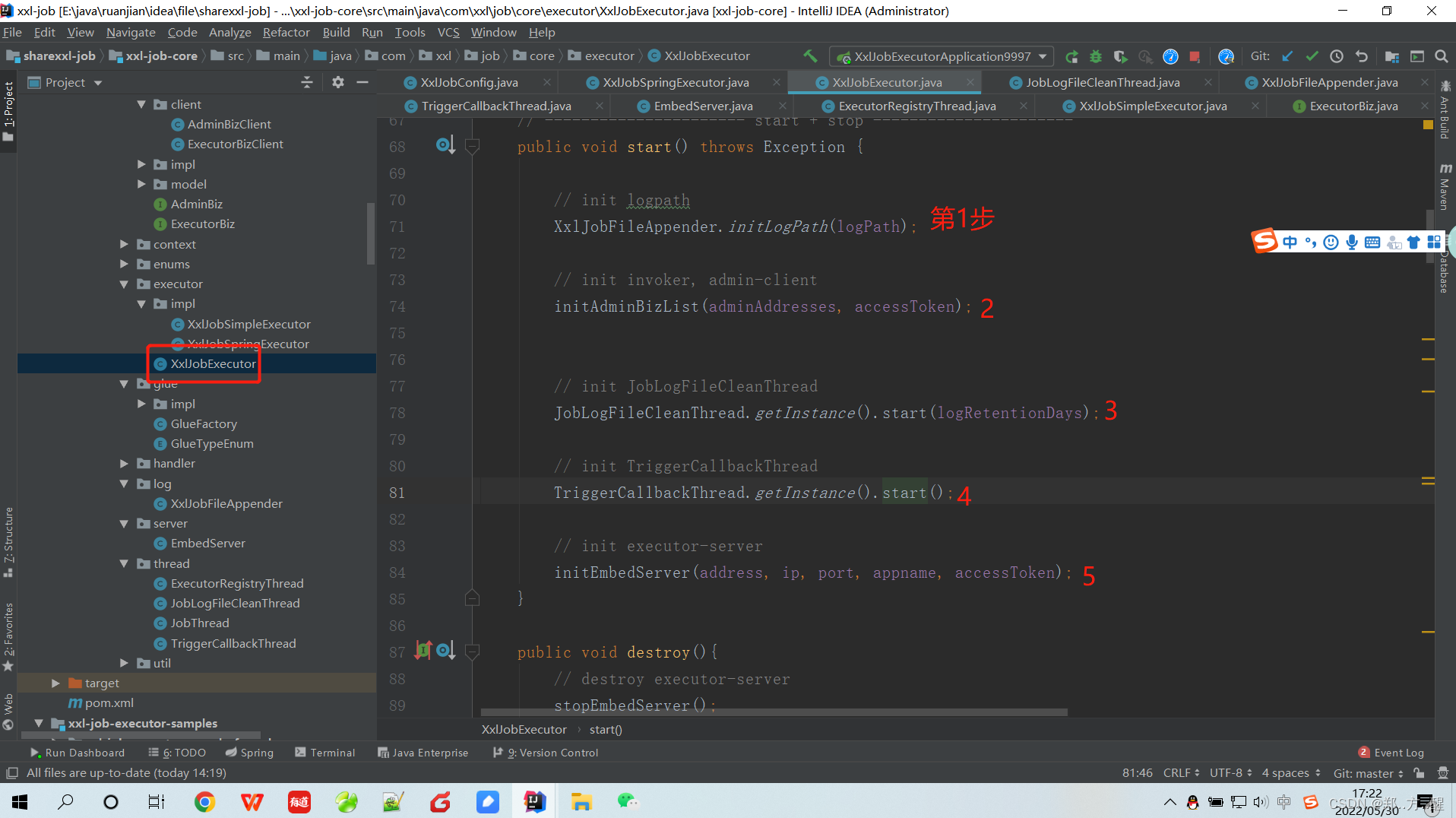Expand the target folder in the project tree
1456x818 pixels.
coord(55,683)
